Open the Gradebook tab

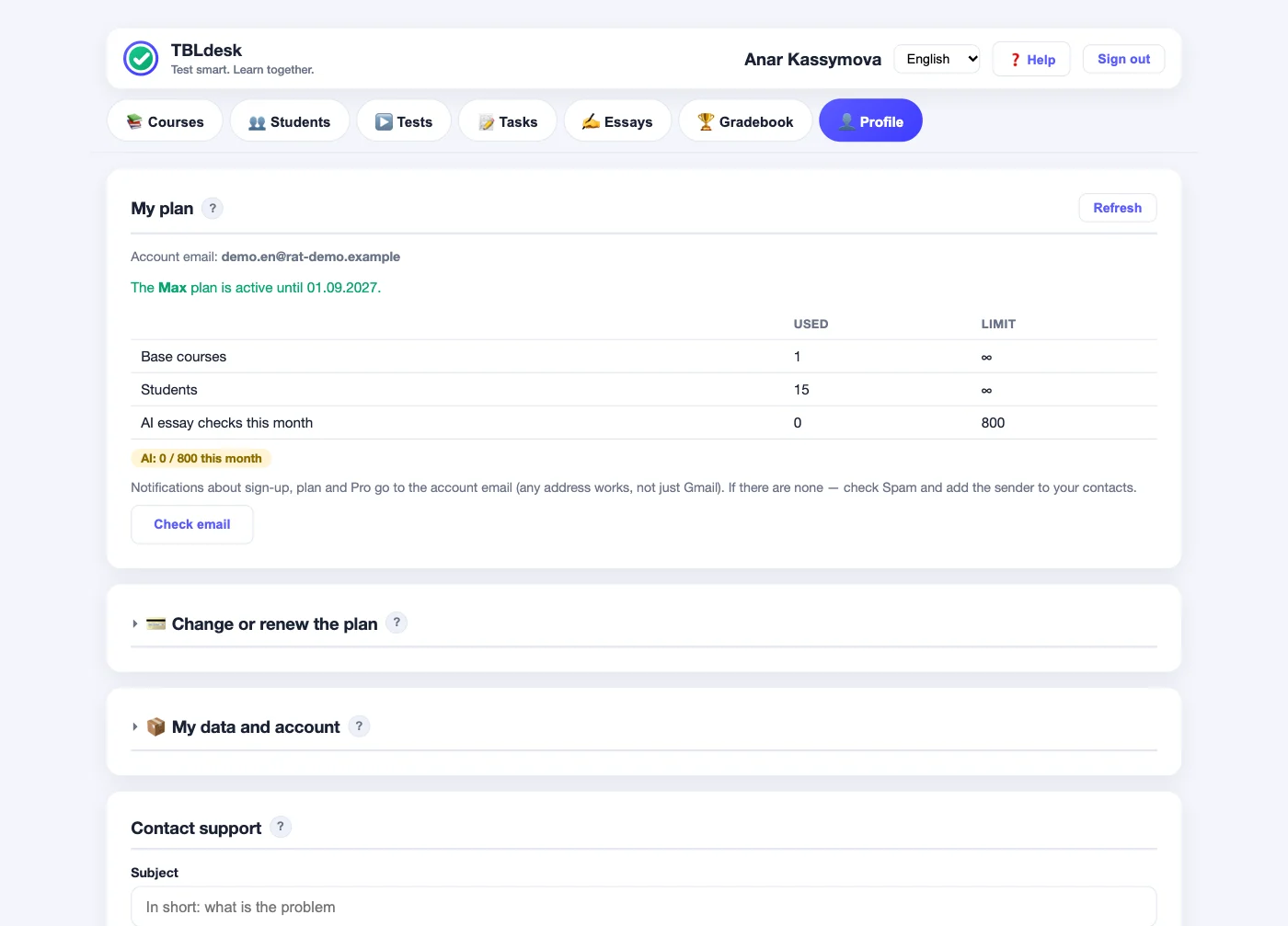point(745,121)
